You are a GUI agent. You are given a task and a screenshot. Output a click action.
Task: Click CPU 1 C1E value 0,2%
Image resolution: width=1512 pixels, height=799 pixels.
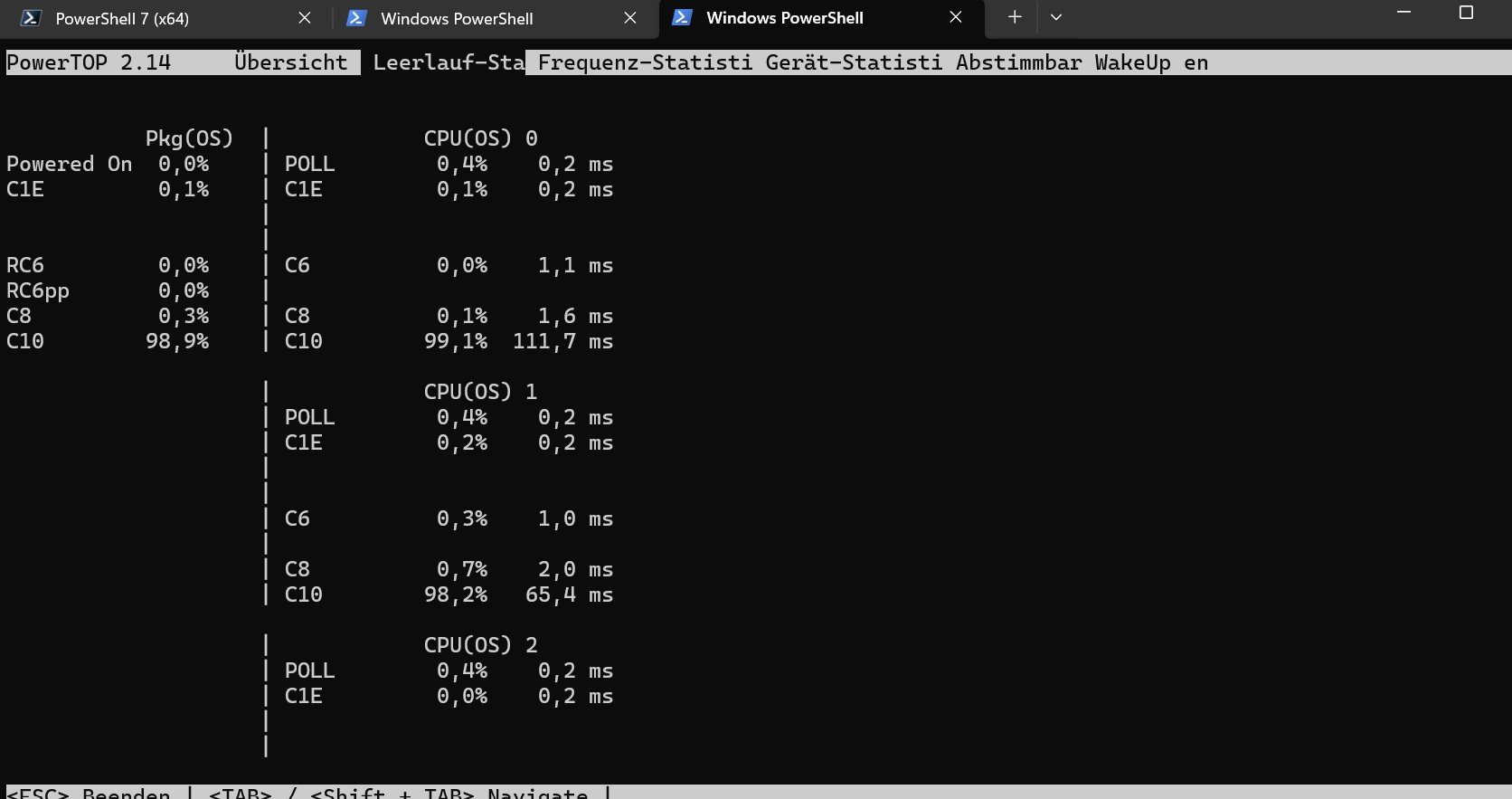(x=462, y=442)
